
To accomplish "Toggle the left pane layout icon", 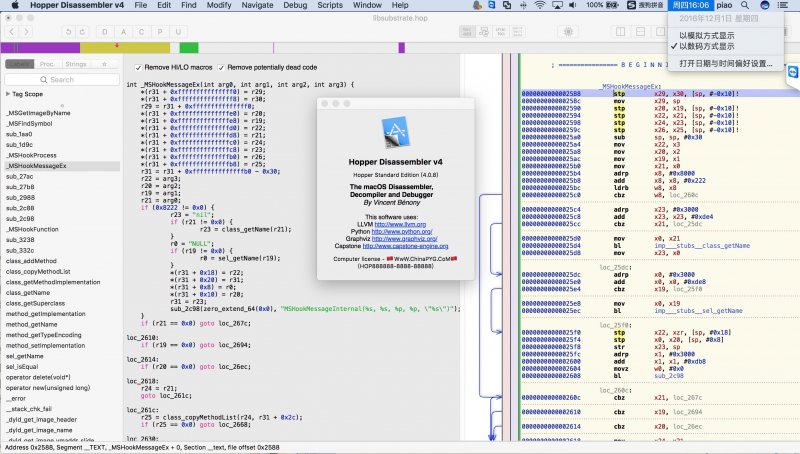I will 620,32.
